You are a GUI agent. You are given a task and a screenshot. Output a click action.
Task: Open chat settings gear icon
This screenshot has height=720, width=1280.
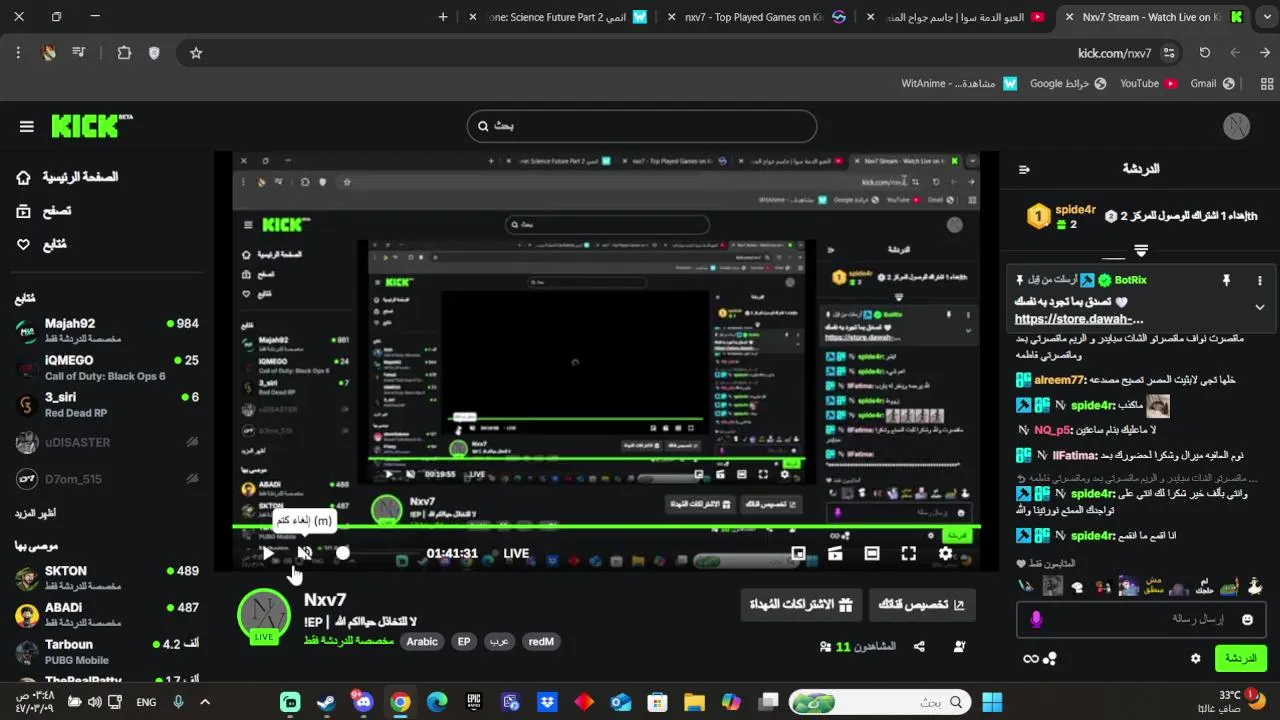[x=1195, y=658]
